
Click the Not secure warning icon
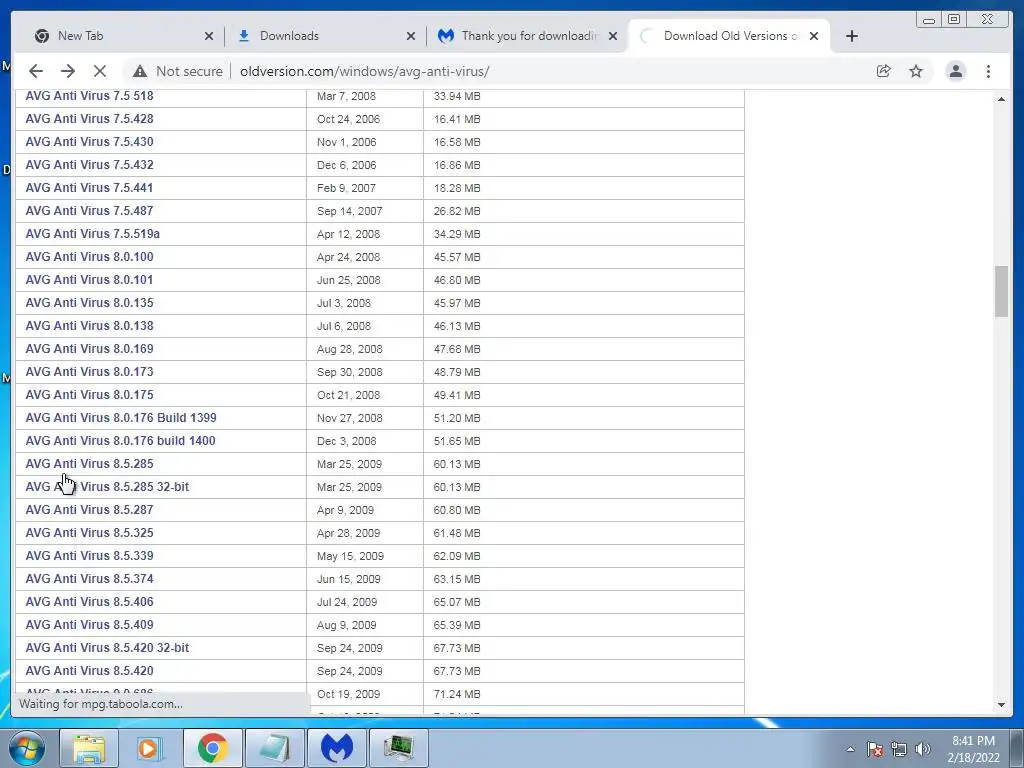[139, 71]
